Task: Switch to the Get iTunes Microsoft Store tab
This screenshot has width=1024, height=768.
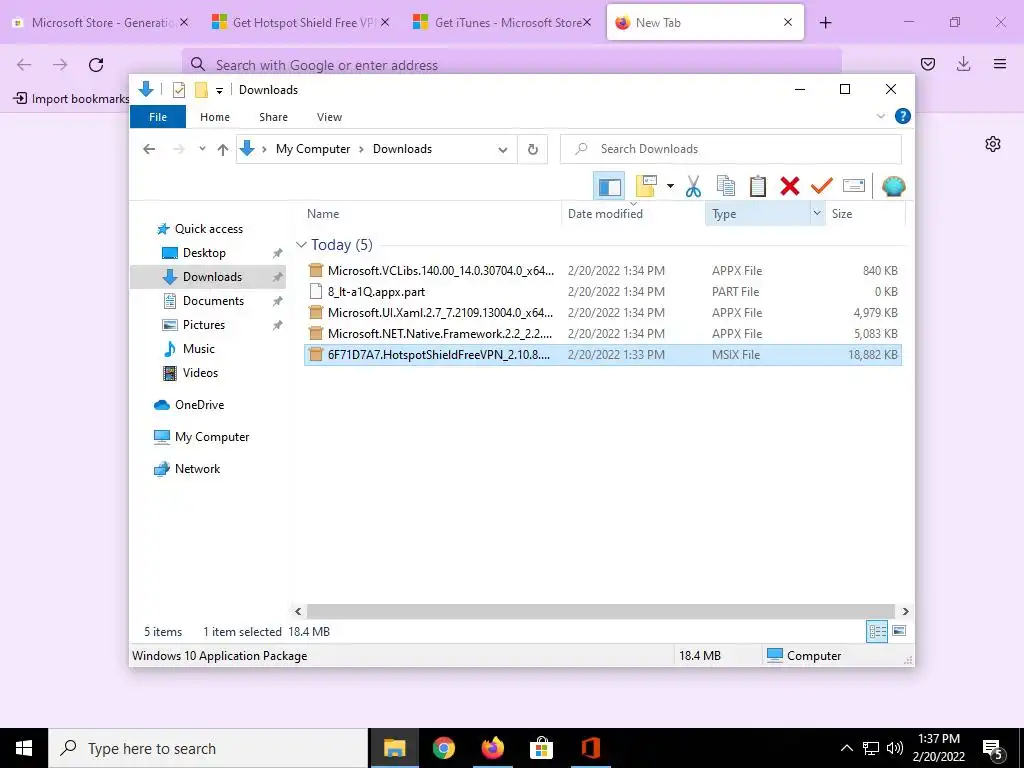Action: (x=502, y=22)
